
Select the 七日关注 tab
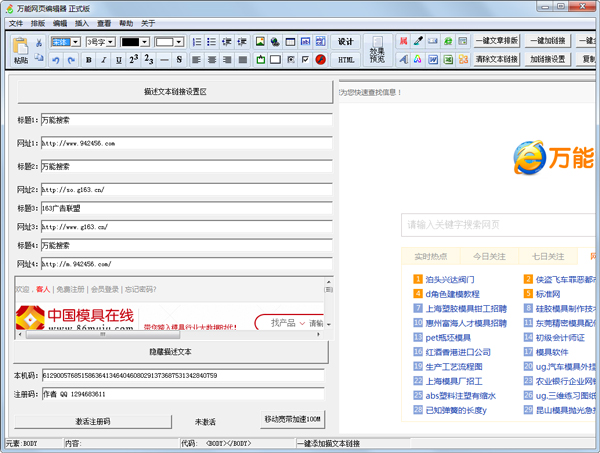[548, 256]
